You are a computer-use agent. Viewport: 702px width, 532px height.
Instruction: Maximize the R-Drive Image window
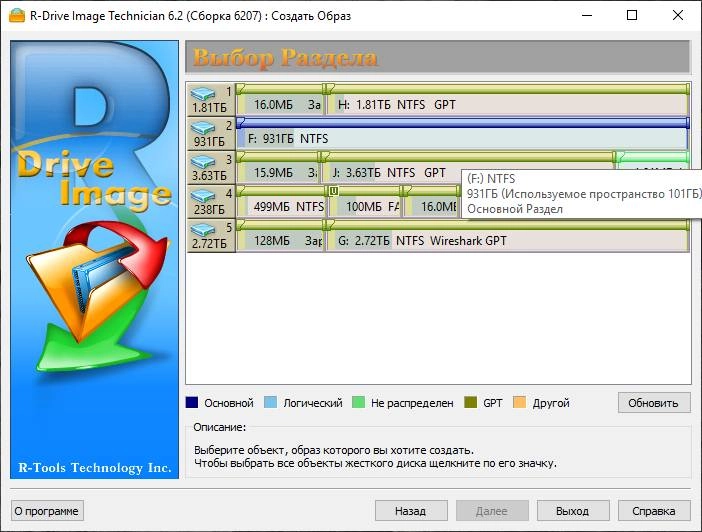(x=632, y=15)
